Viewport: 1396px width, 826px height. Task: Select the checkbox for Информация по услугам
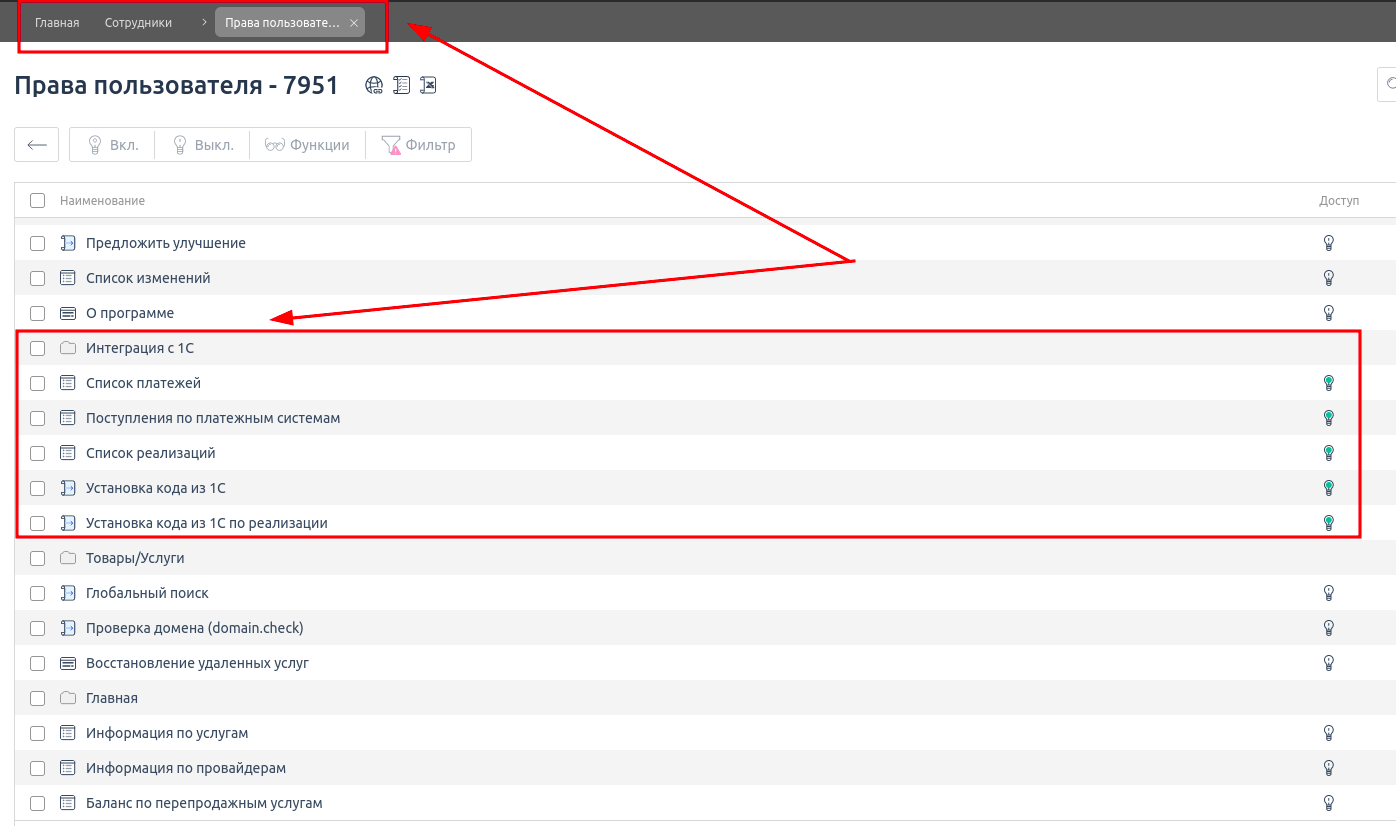click(x=38, y=733)
